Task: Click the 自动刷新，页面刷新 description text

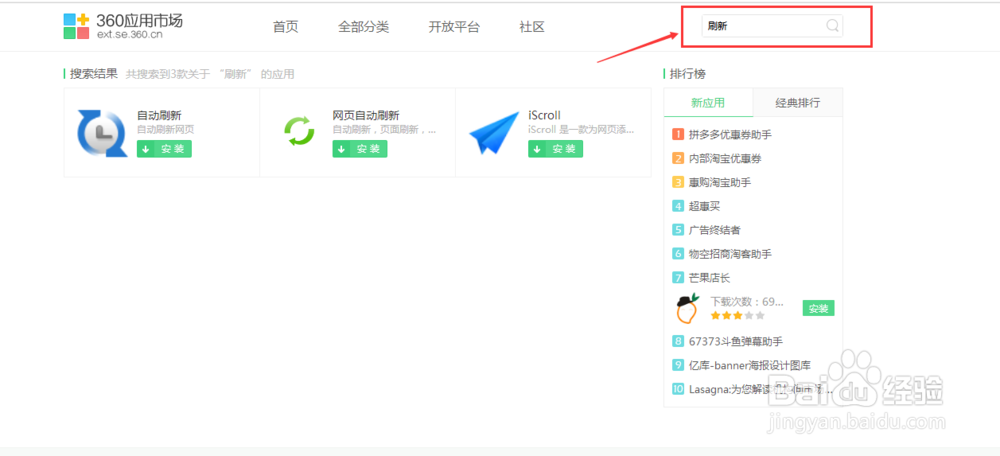Action: pyautogui.click(x=385, y=129)
